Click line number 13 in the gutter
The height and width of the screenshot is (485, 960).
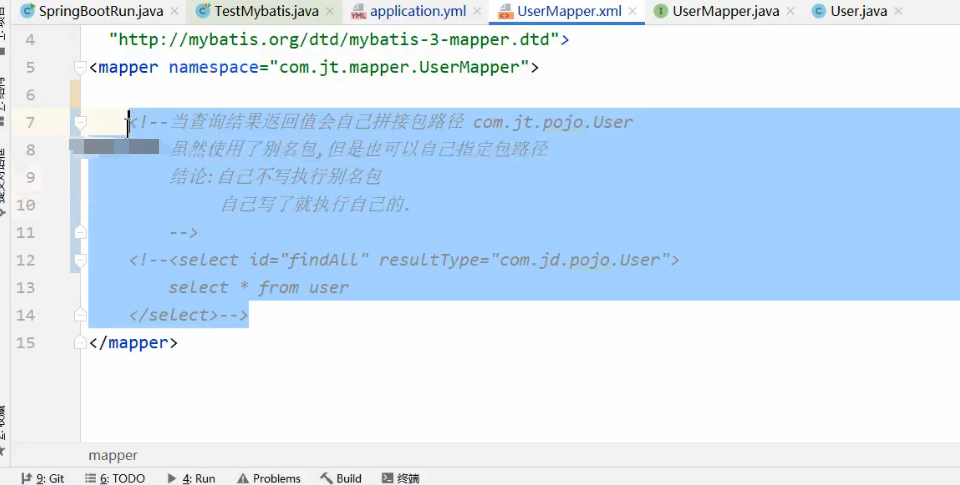click(x=26, y=288)
